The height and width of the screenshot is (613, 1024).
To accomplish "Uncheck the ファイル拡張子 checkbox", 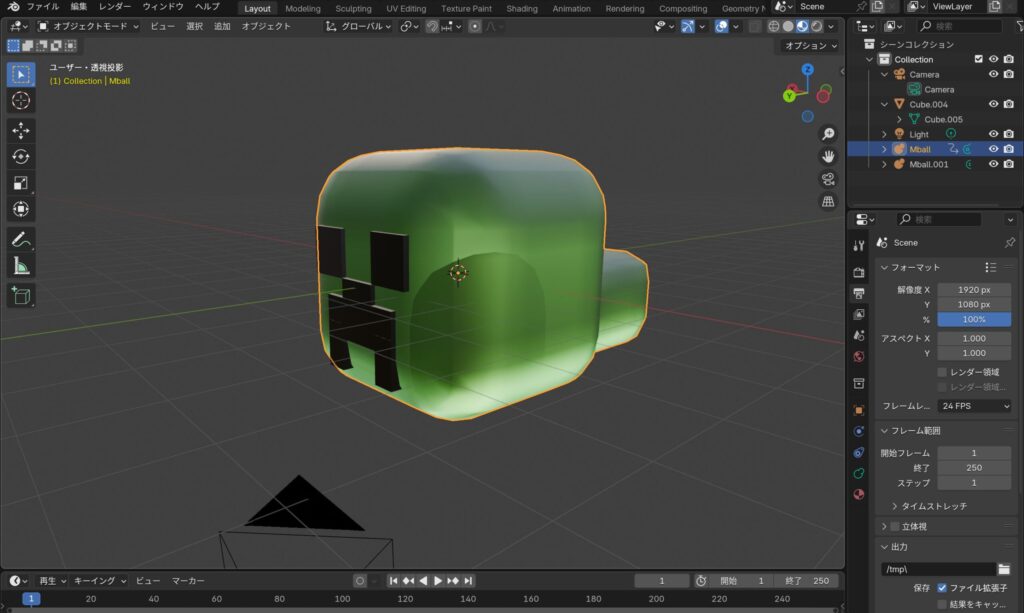I will click(x=942, y=588).
